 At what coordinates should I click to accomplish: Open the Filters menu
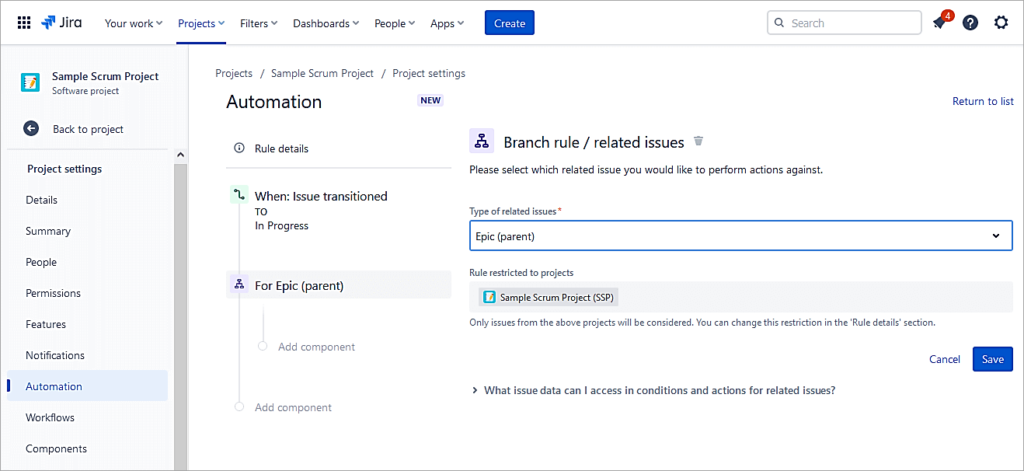coord(258,23)
